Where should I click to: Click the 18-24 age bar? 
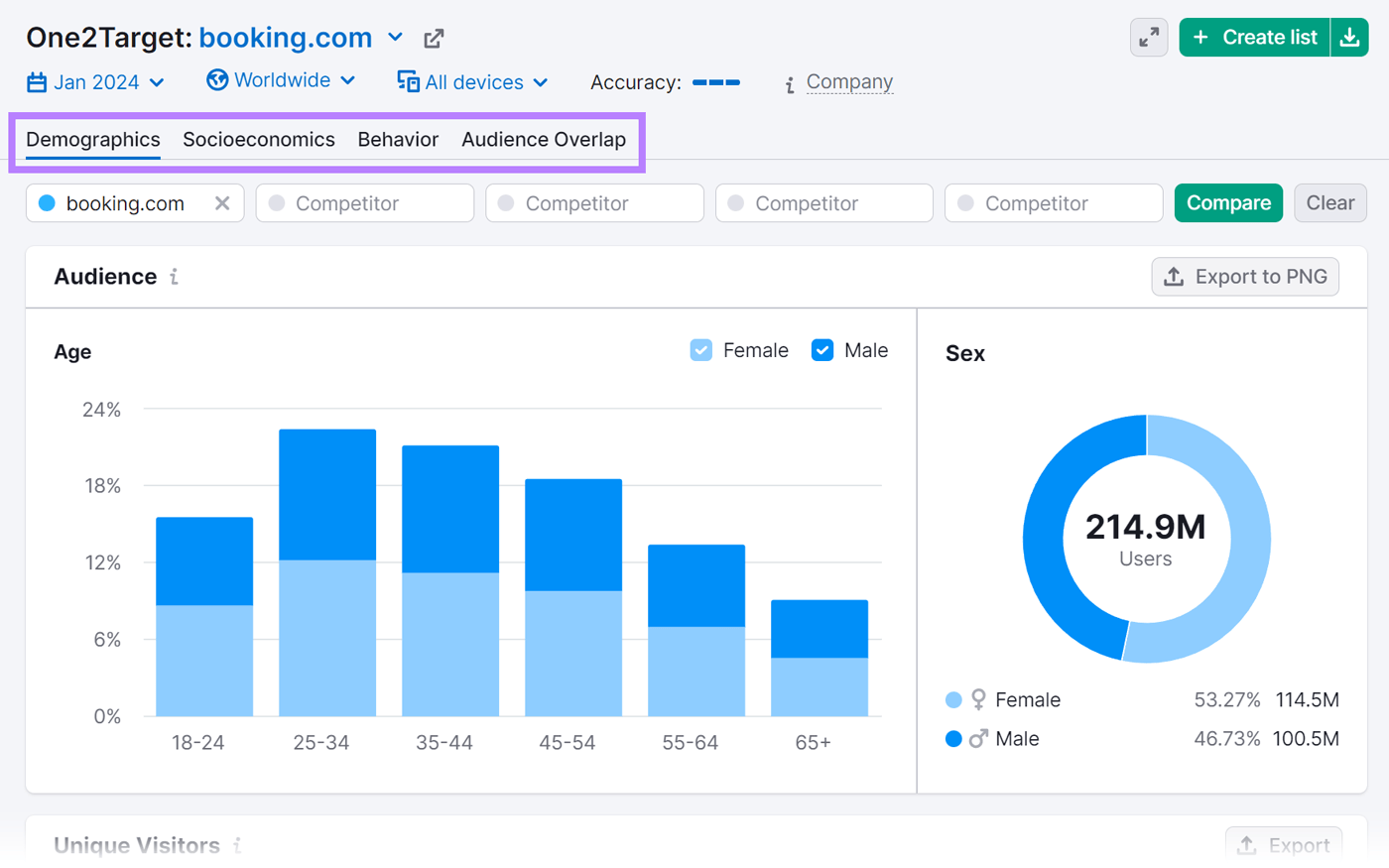coord(204,616)
